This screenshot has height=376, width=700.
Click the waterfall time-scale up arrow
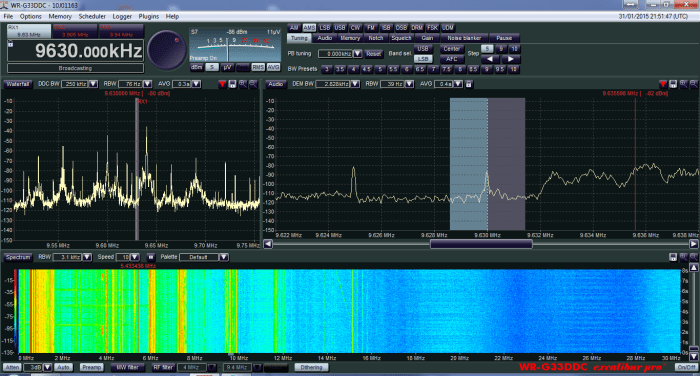coord(694,267)
